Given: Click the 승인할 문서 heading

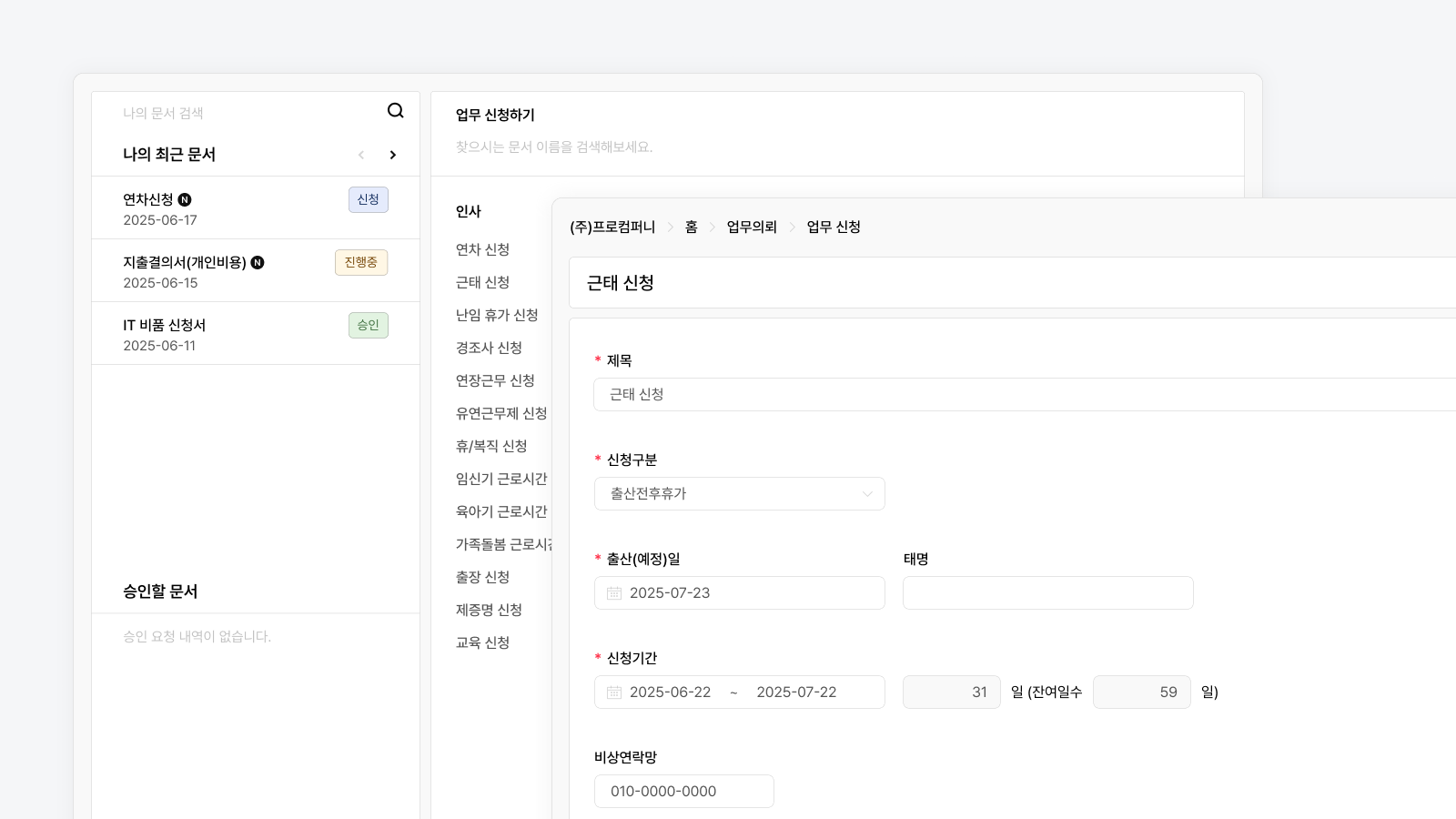Looking at the screenshot, I should click(x=160, y=591).
